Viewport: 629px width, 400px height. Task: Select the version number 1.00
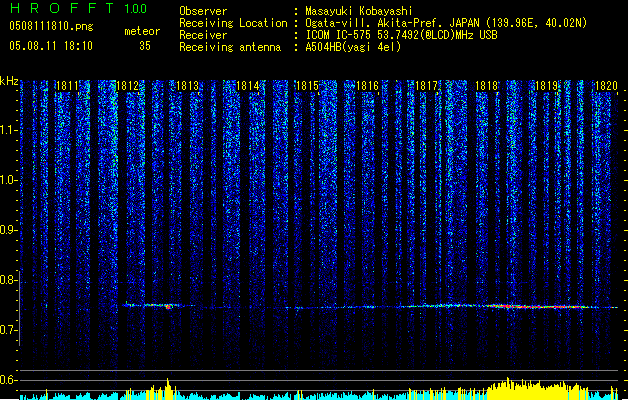pos(136,8)
